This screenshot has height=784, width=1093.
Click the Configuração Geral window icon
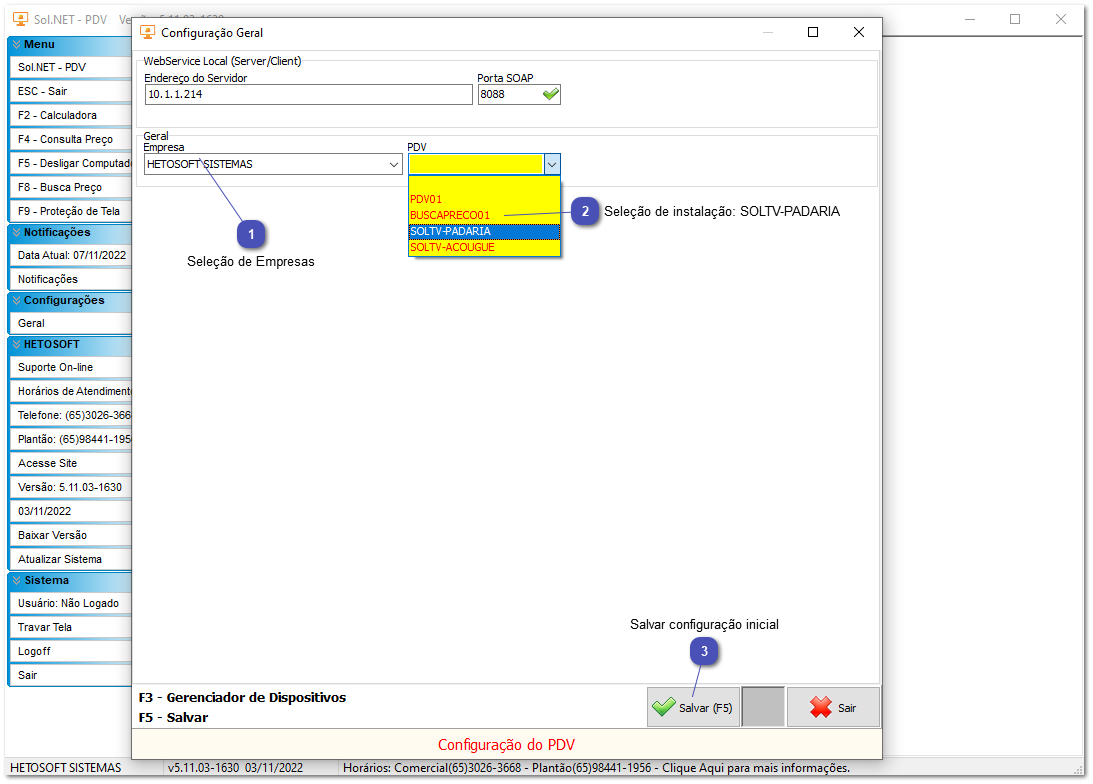(x=148, y=32)
